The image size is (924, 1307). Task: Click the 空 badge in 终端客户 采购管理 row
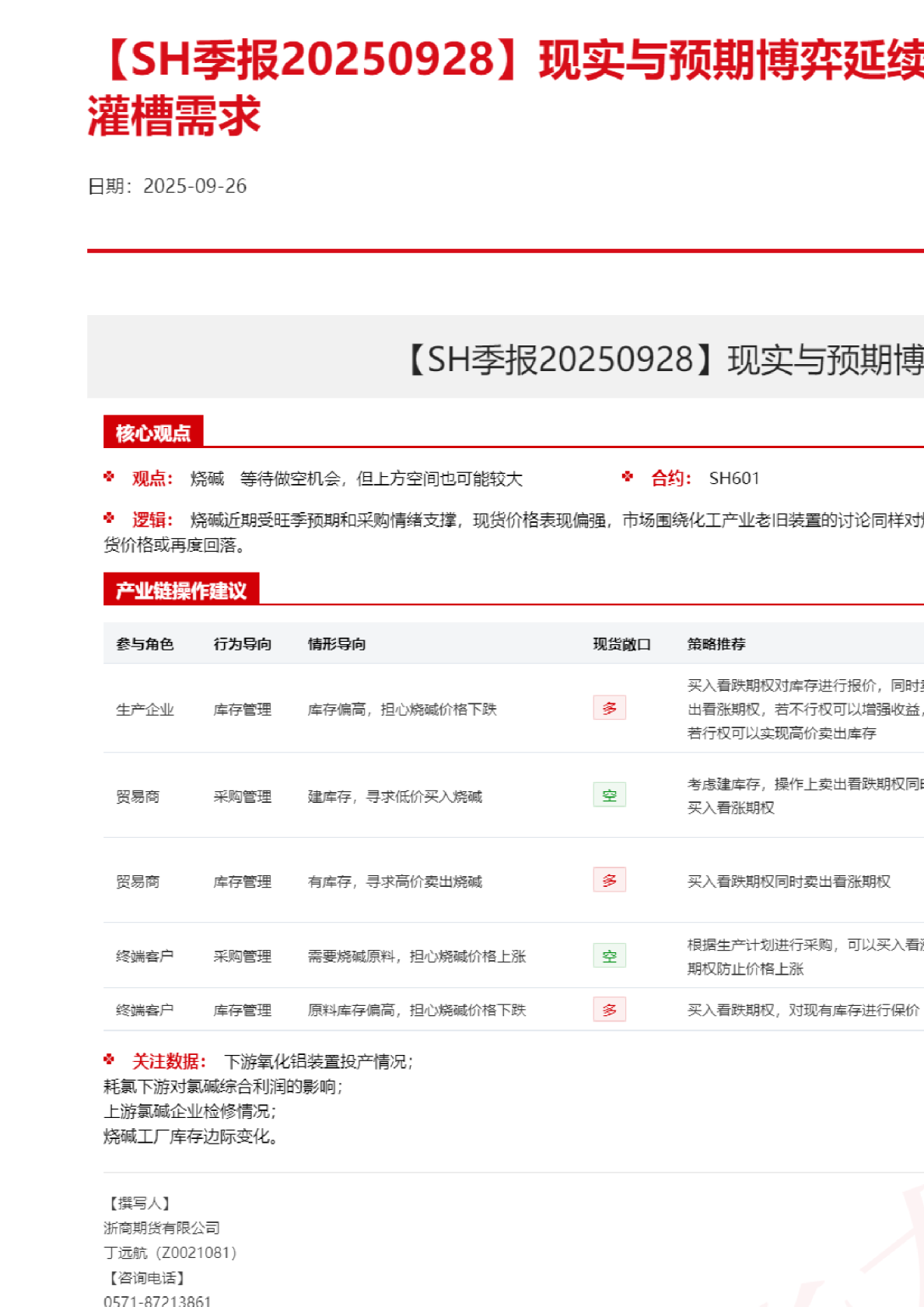[x=609, y=955]
